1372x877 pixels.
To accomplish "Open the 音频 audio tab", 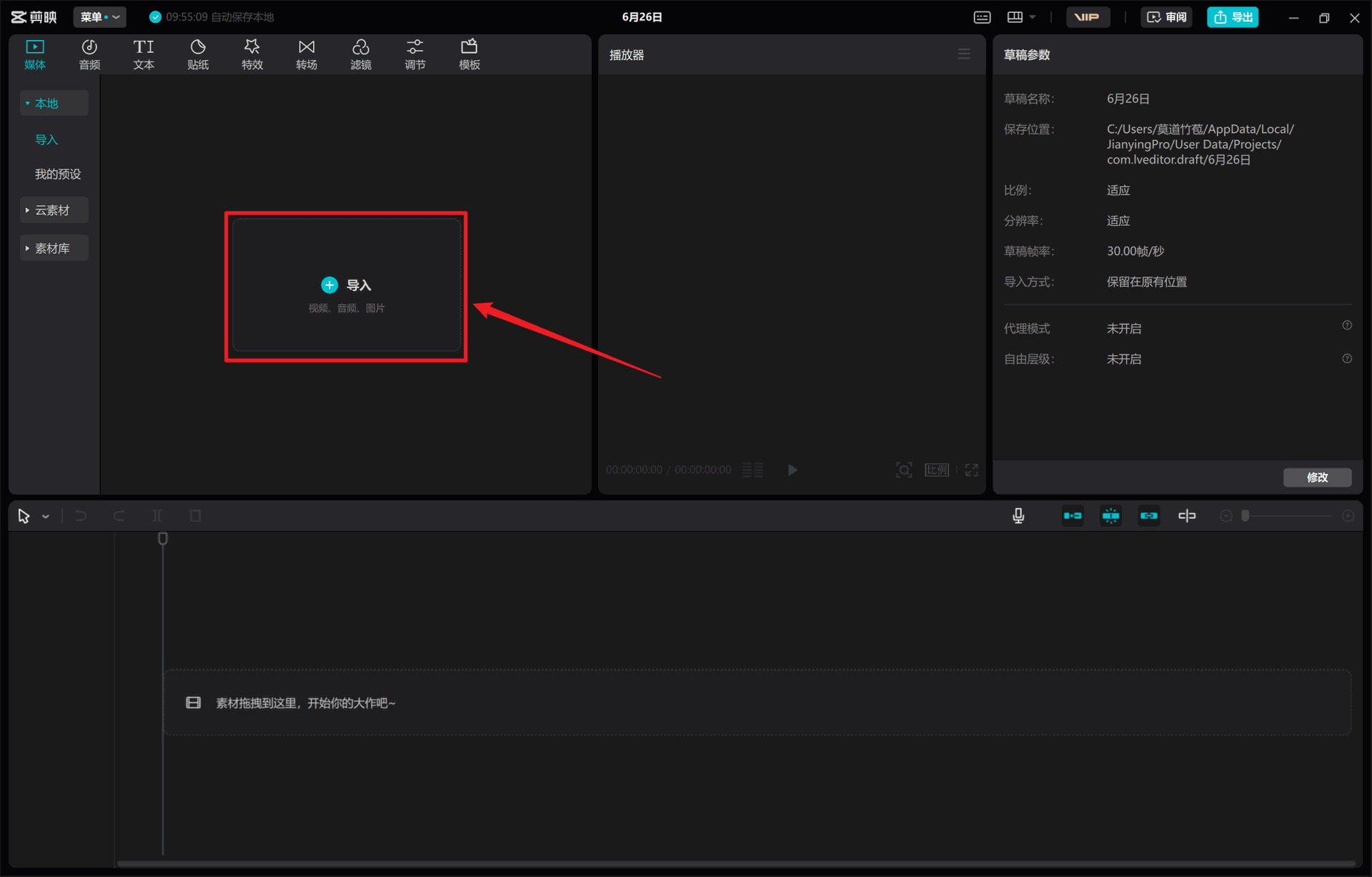I will 89,54.
